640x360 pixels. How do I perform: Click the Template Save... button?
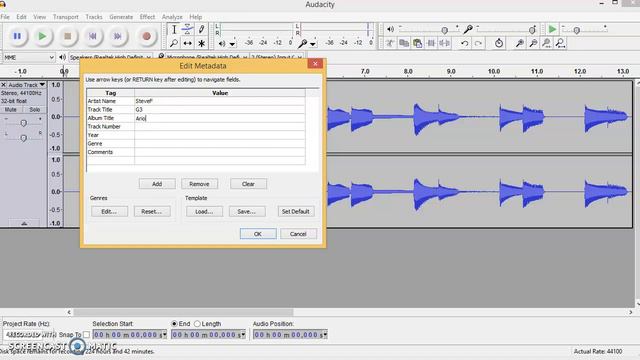(x=247, y=211)
